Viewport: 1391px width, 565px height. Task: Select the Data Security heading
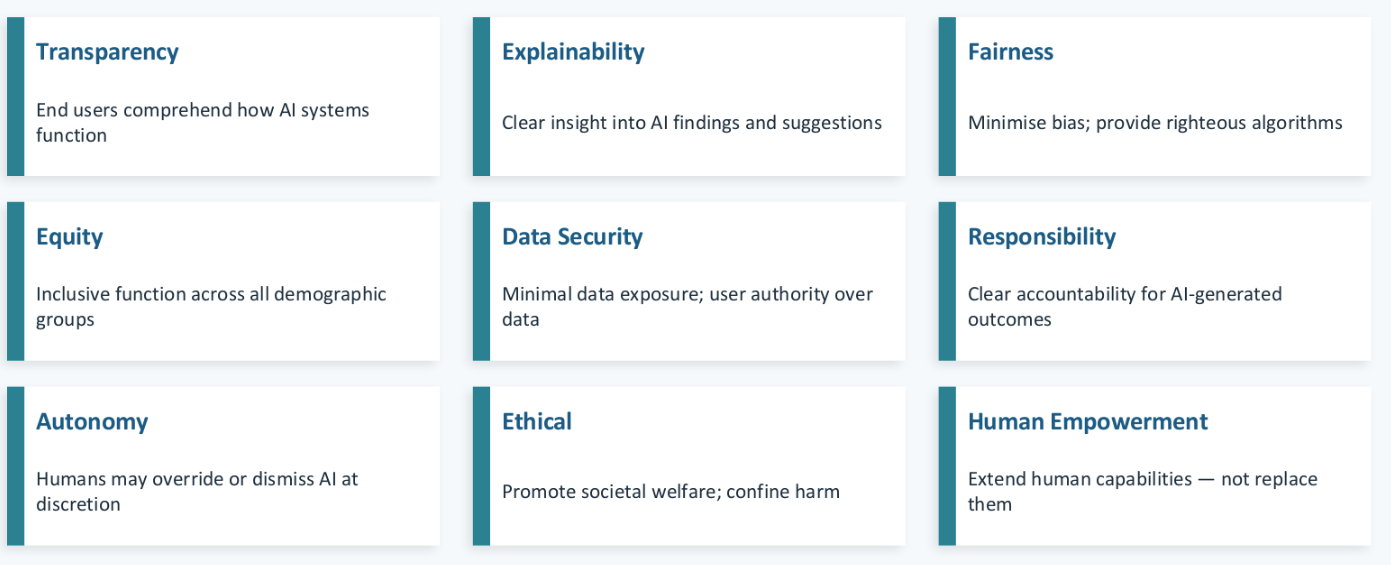[x=572, y=237]
